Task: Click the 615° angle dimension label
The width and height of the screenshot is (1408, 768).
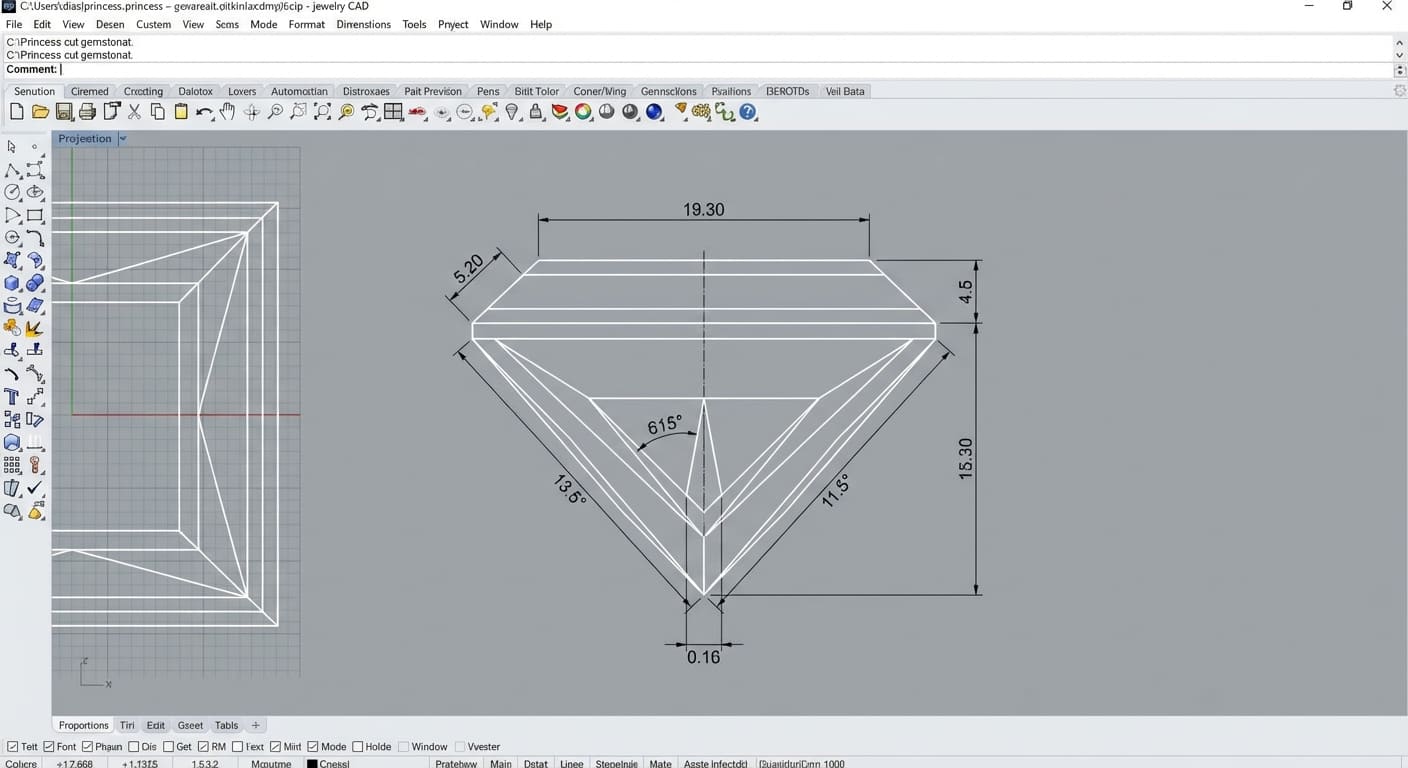Action: tap(664, 425)
